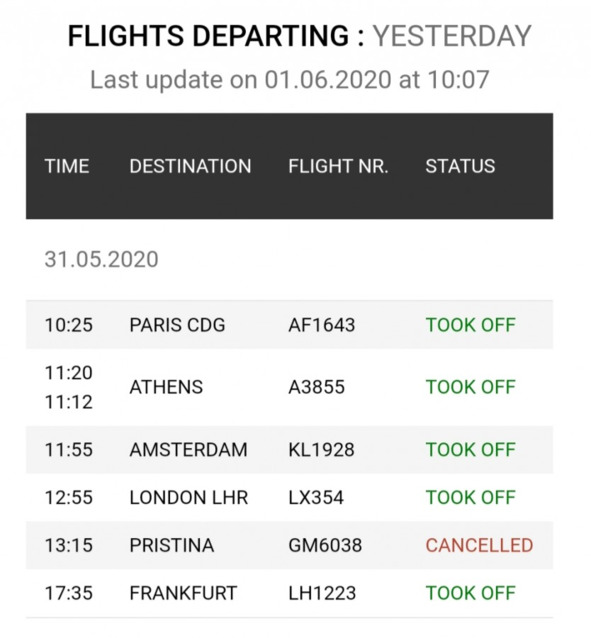Open the FRANKFURT destination entry
This screenshot has height=638, width=591.
click(183, 593)
